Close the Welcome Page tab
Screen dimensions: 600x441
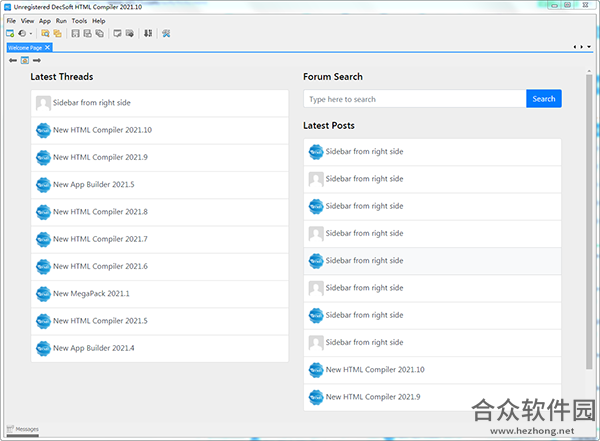coord(47,47)
